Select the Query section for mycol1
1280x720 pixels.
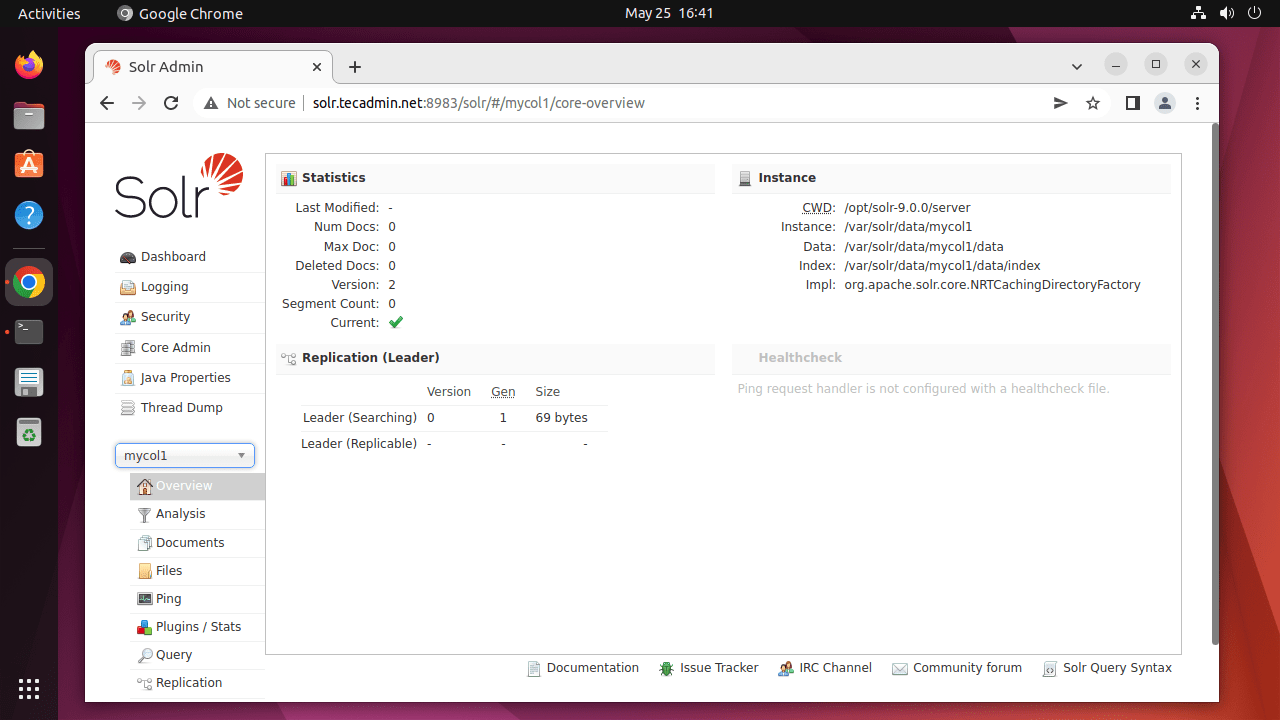[x=172, y=654]
